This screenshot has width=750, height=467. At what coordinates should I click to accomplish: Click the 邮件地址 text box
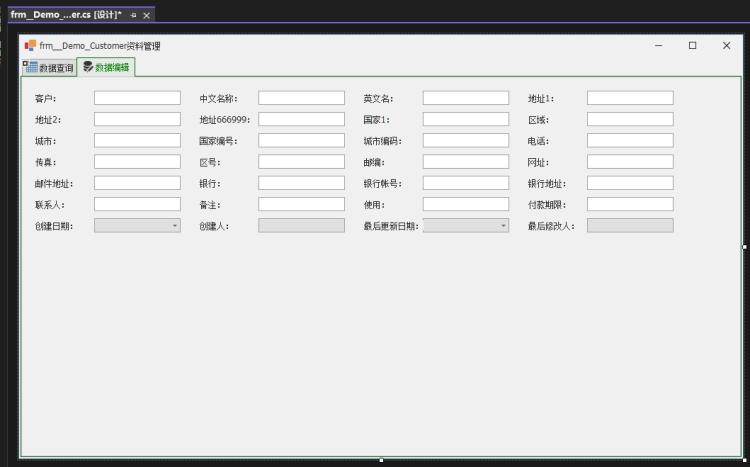tap(137, 183)
